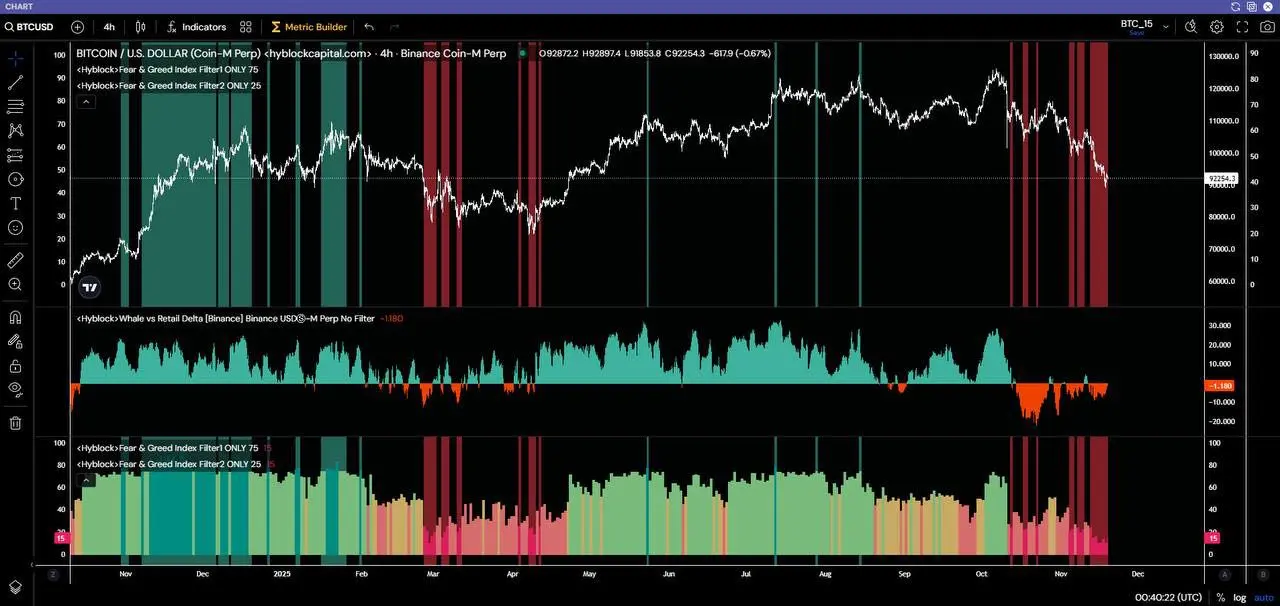Open the BTCUSD symbol search
This screenshot has width=1280, height=606.
pos(31,27)
